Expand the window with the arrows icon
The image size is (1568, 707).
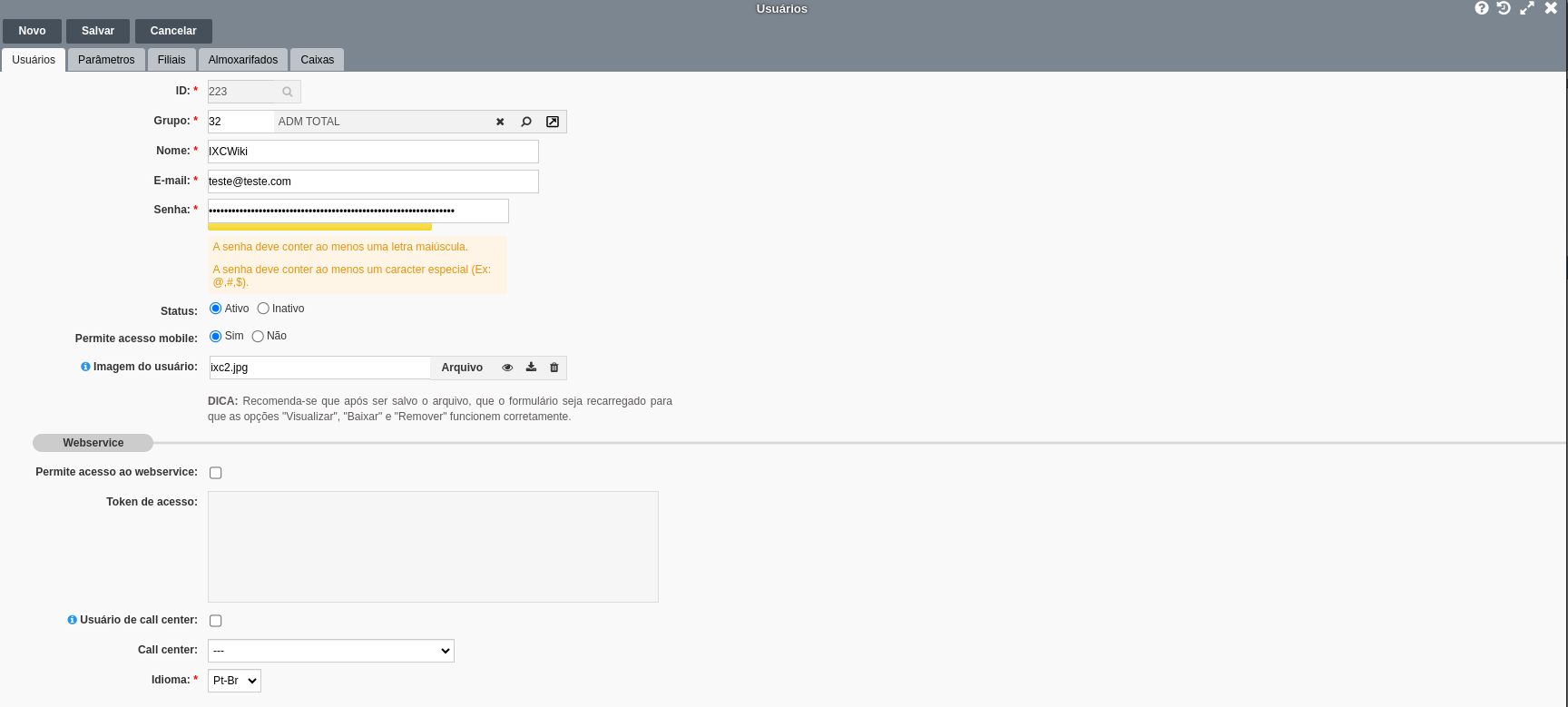click(x=1527, y=8)
